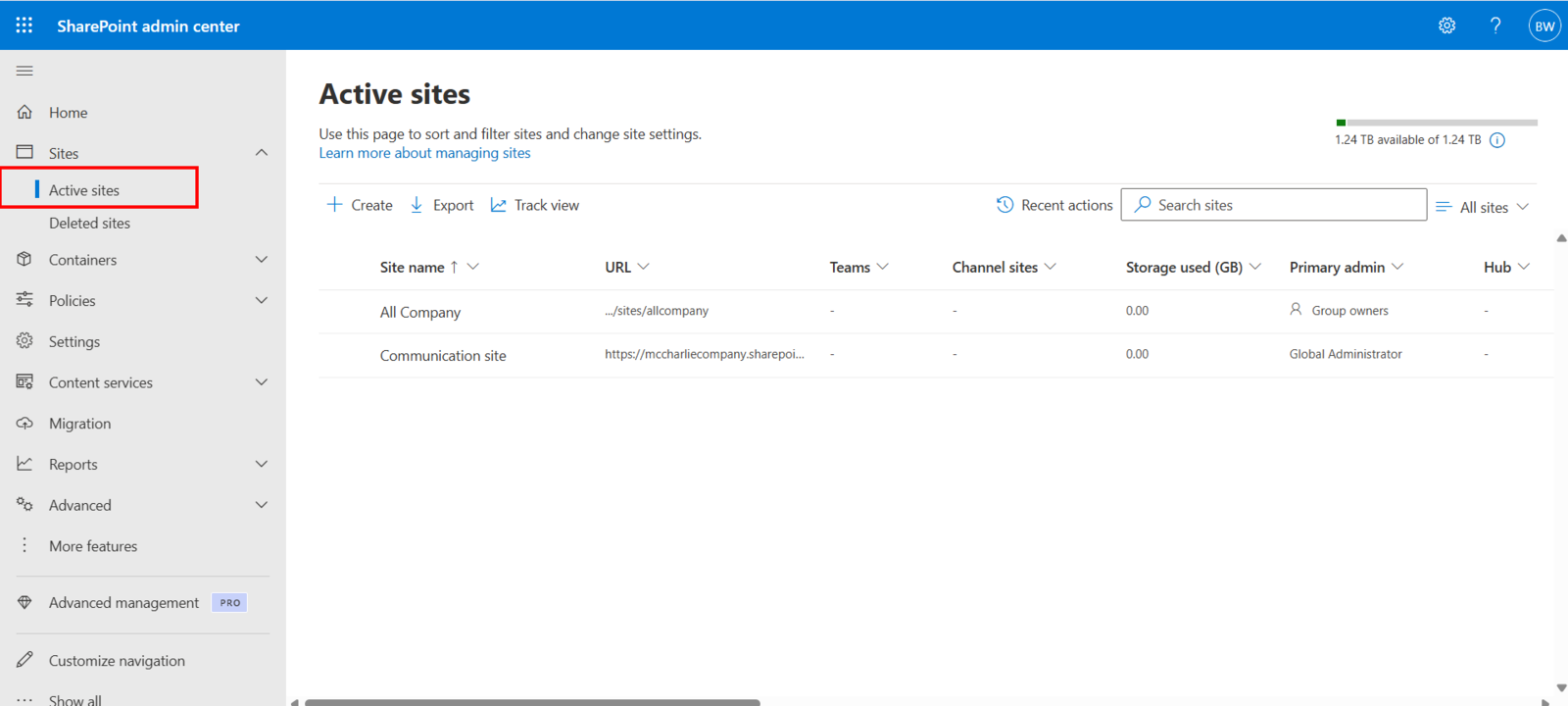Open the Hub column dropdown

(x=1524, y=266)
